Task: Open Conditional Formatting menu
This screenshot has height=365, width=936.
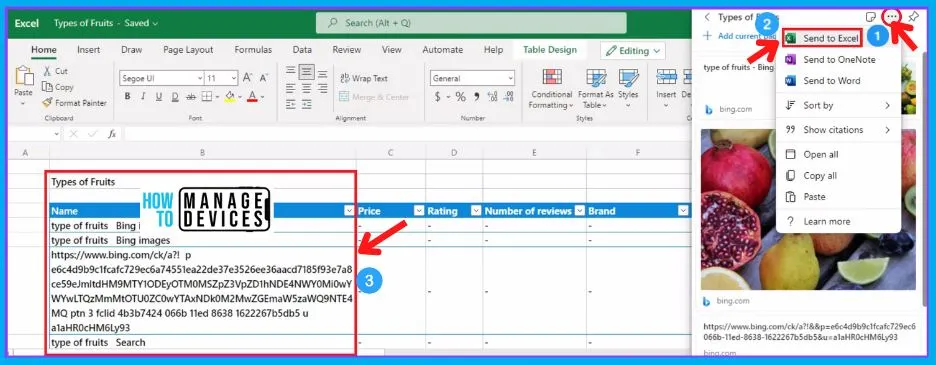Action: 551,88
